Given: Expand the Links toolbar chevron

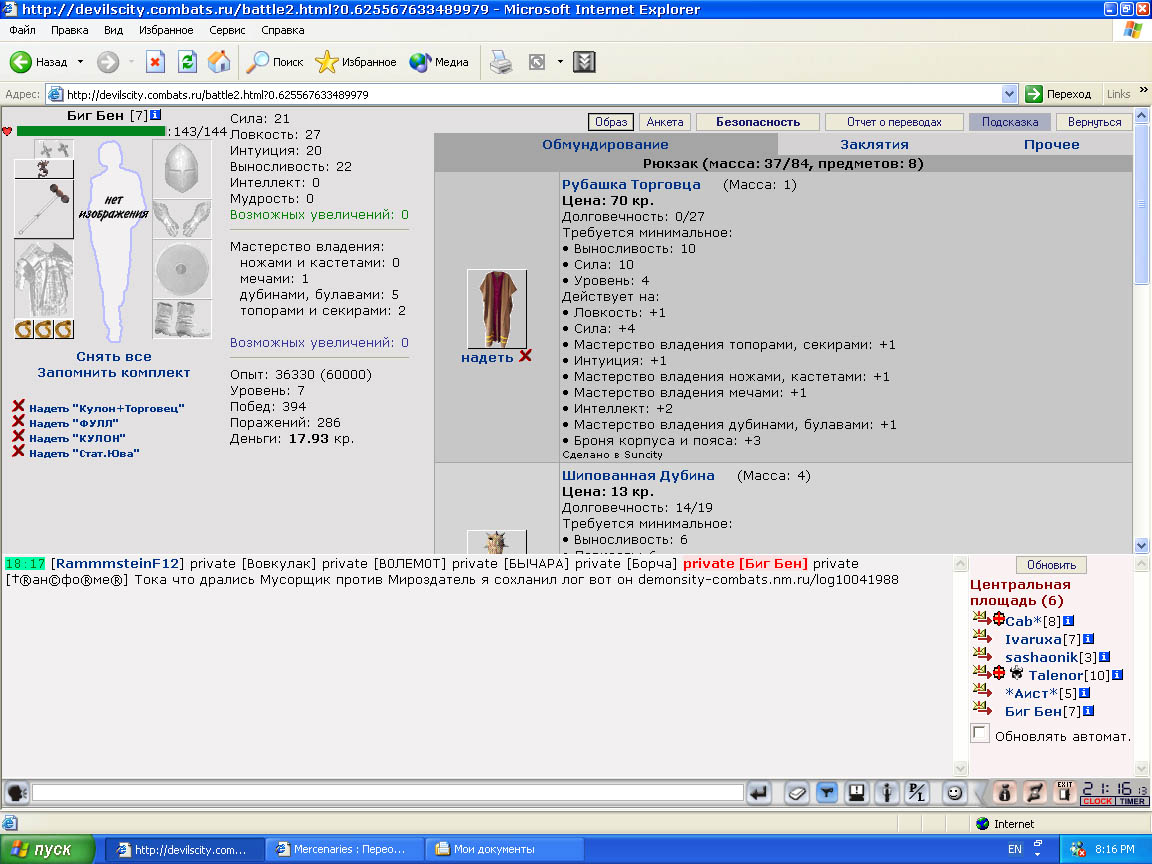Looking at the screenshot, I should pyautogui.click(x=1143, y=90).
